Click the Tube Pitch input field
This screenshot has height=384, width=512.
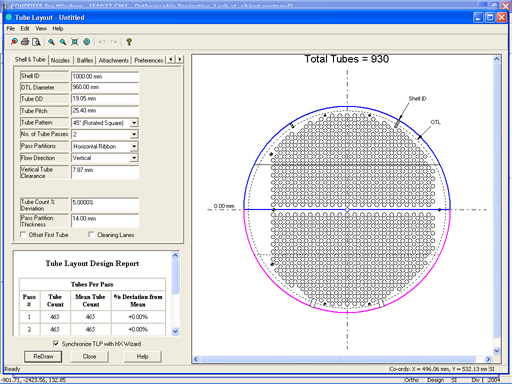point(105,110)
